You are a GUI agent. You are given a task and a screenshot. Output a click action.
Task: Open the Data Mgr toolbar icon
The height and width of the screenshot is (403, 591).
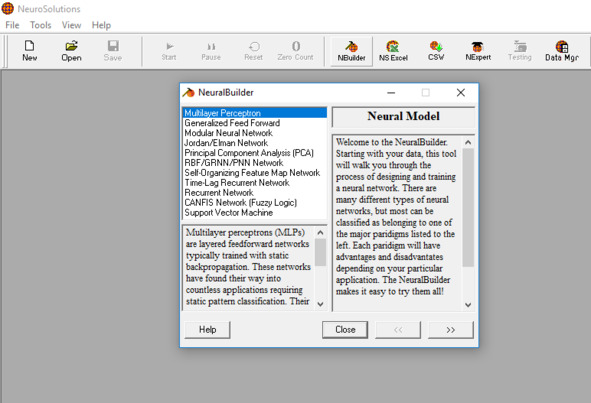tap(562, 51)
